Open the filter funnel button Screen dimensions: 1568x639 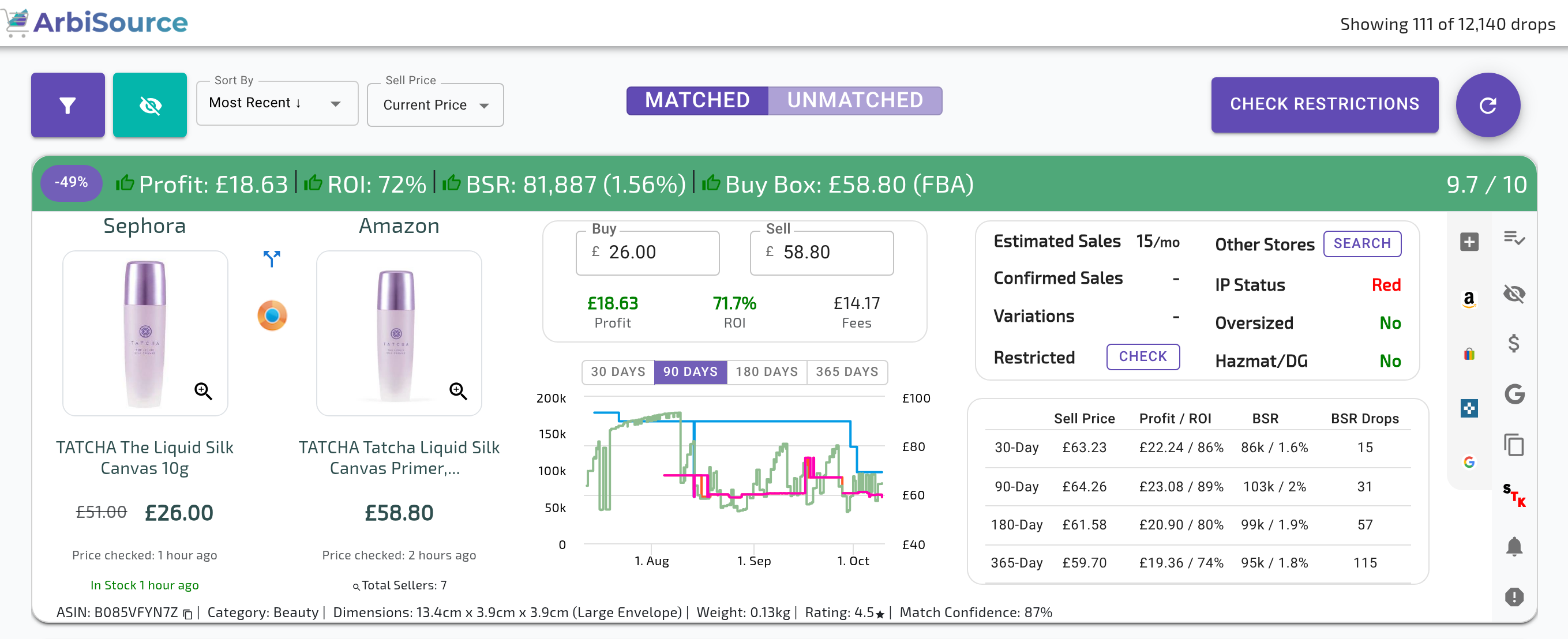pyautogui.click(x=67, y=106)
